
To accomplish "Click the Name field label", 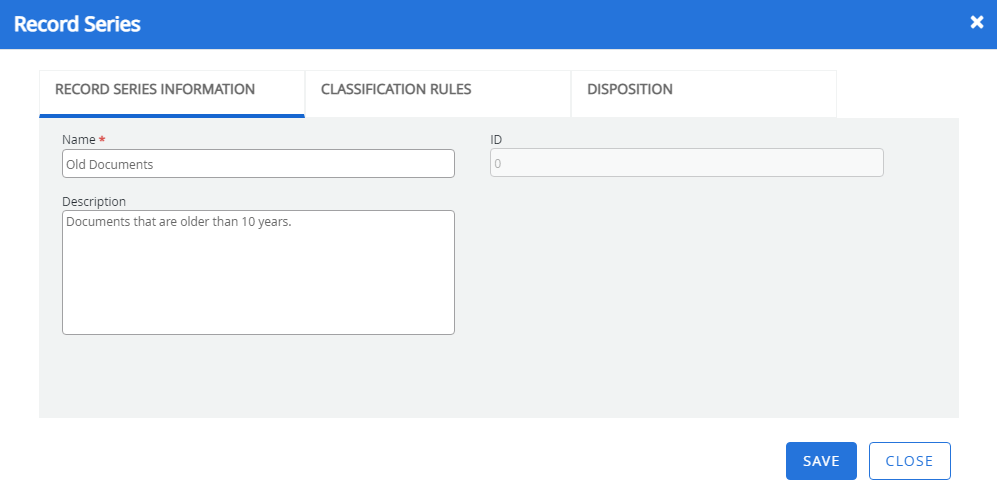I will pyautogui.click(x=78, y=140).
